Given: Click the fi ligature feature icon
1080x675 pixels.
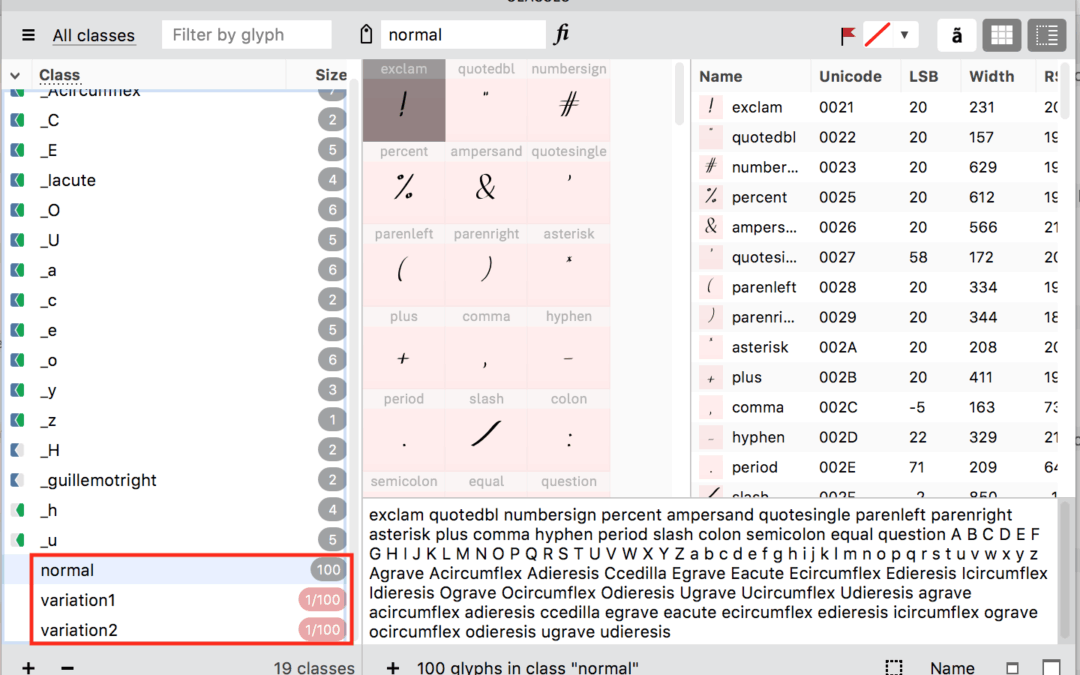Looking at the screenshot, I should [562, 35].
